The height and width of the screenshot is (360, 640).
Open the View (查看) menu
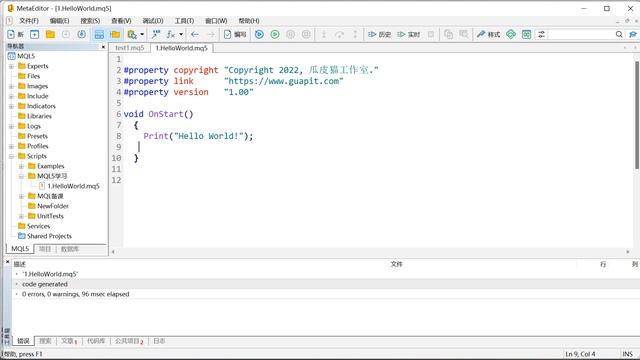[x=121, y=21]
